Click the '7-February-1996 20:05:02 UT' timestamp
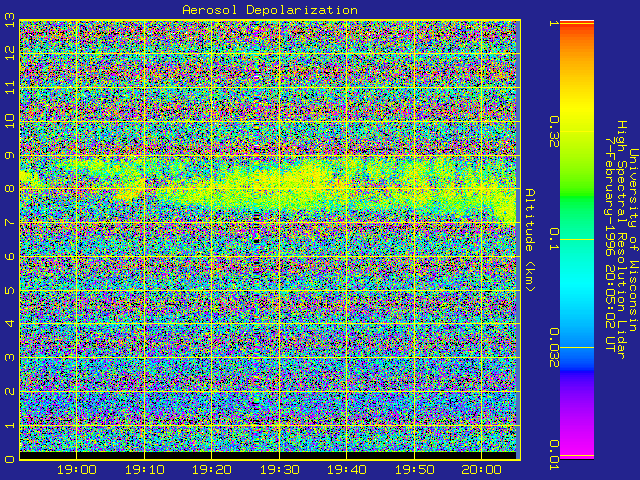This screenshot has width=640, height=480. pyautogui.click(x=610, y=244)
